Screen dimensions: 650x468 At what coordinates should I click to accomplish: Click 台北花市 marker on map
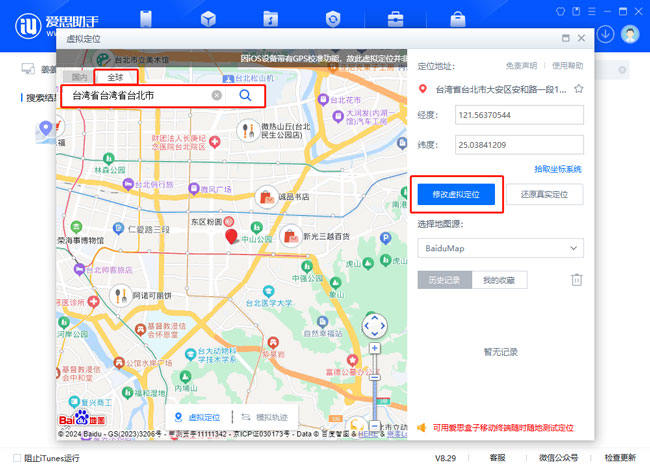click(323, 100)
